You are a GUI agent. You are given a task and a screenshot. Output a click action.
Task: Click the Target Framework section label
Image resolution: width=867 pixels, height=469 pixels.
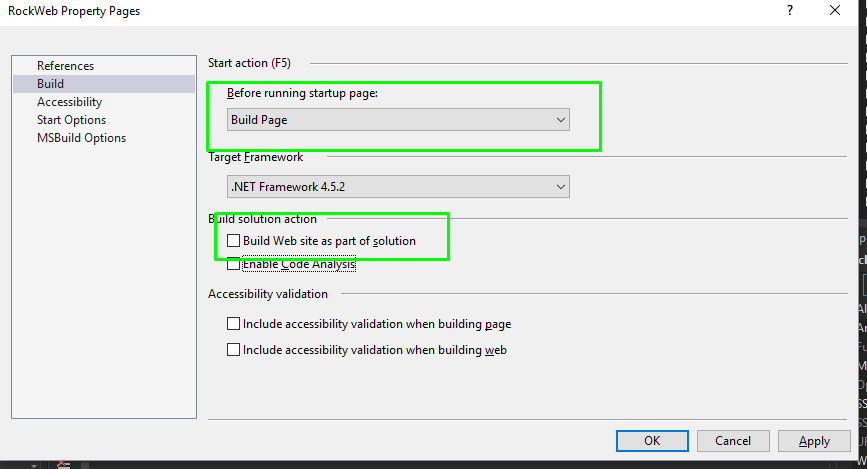point(255,157)
